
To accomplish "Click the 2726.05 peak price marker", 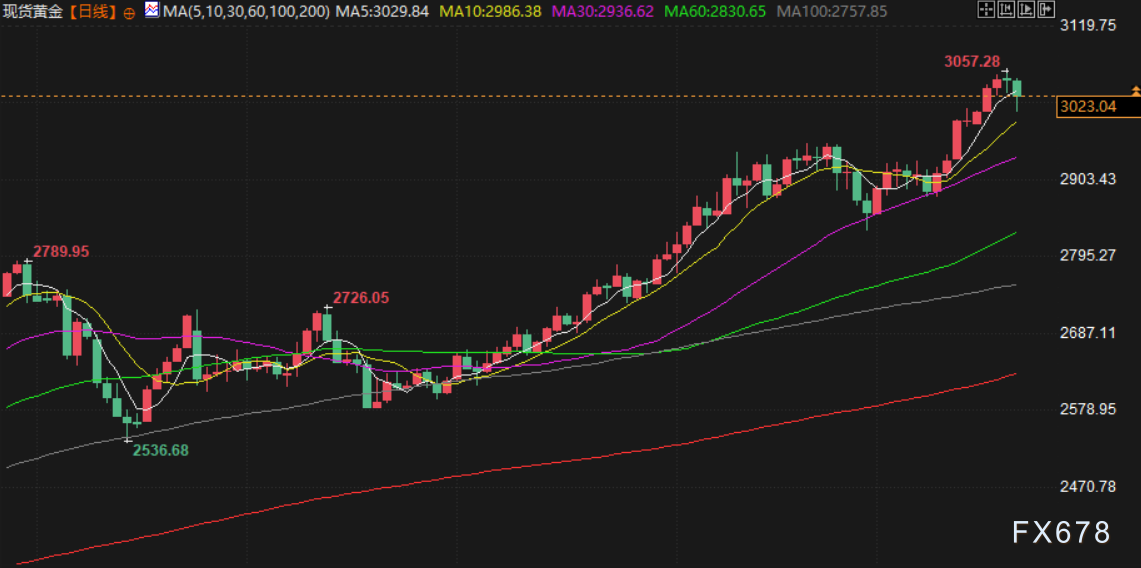I will pyautogui.click(x=361, y=297).
